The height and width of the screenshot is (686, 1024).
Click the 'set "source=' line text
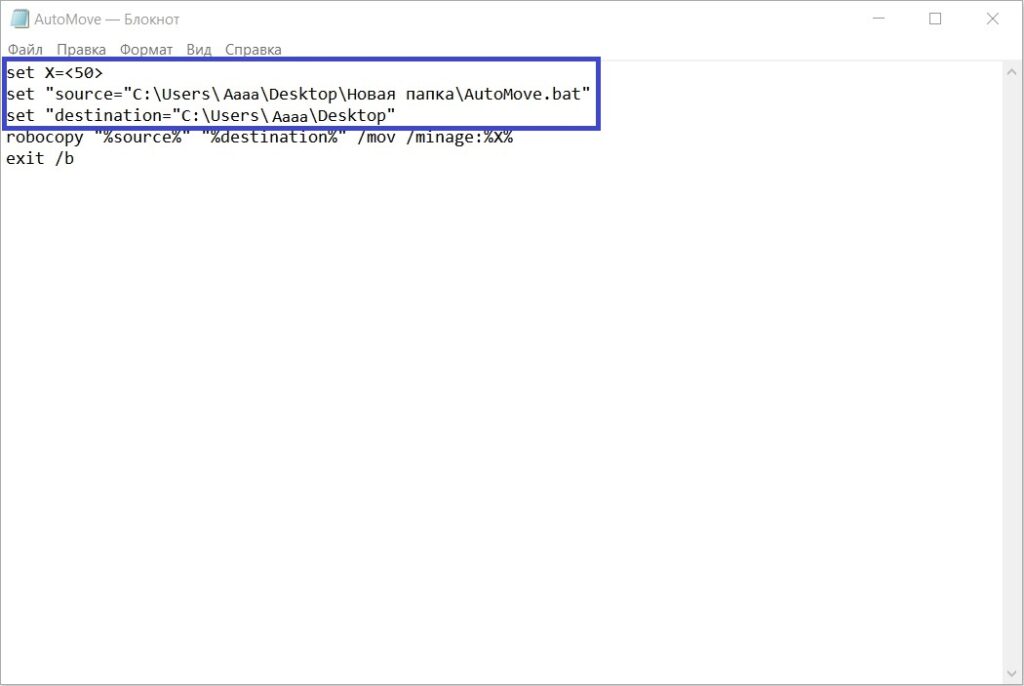(x=298, y=94)
